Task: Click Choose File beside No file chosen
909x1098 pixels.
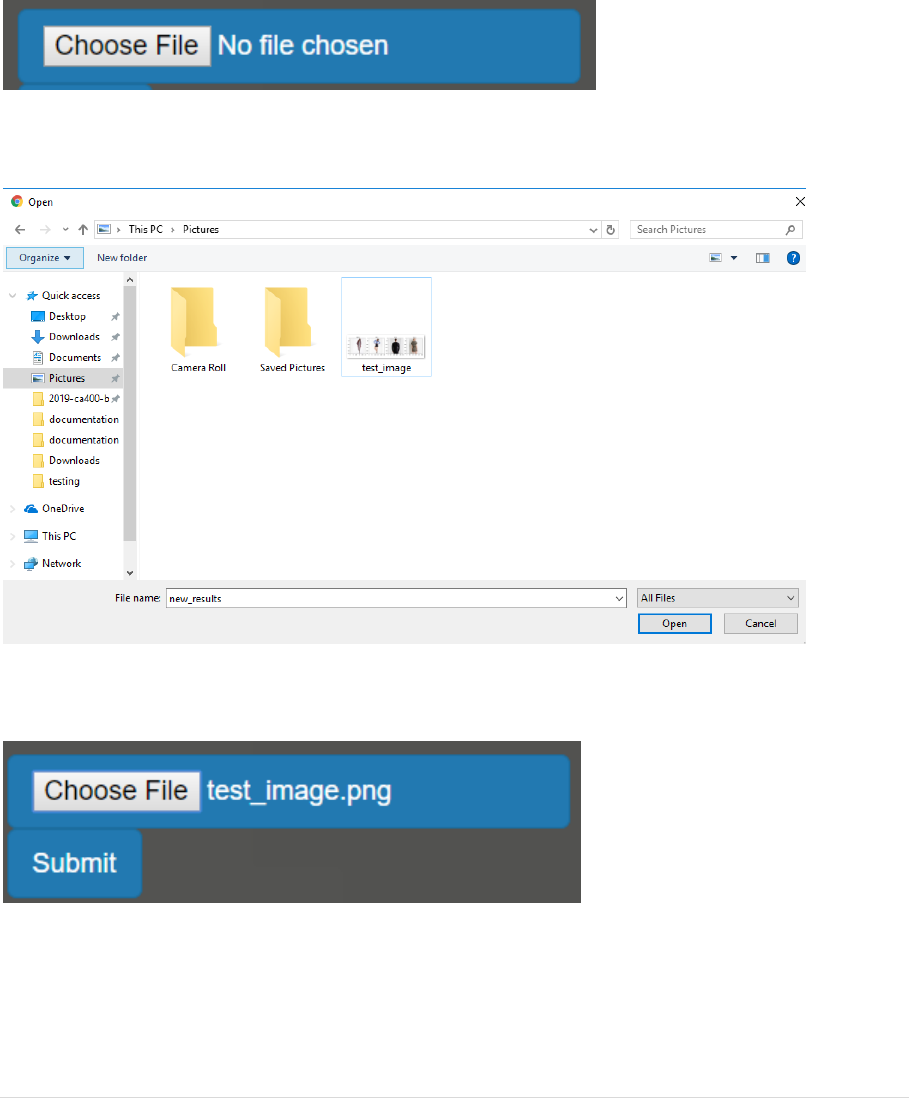Action: point(127,46)
